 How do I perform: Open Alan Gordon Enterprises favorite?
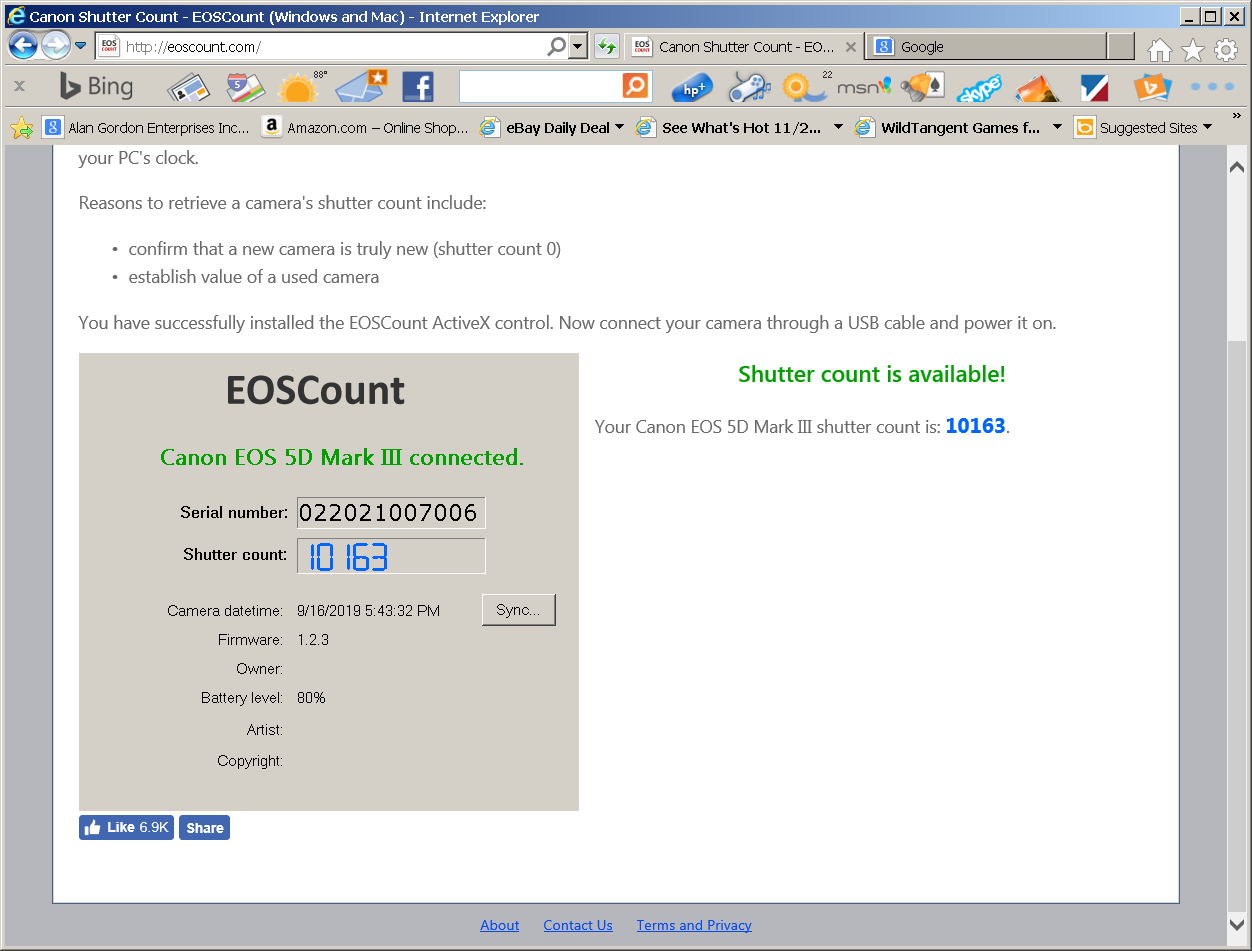pyautogui.click(x=146, y=128)
